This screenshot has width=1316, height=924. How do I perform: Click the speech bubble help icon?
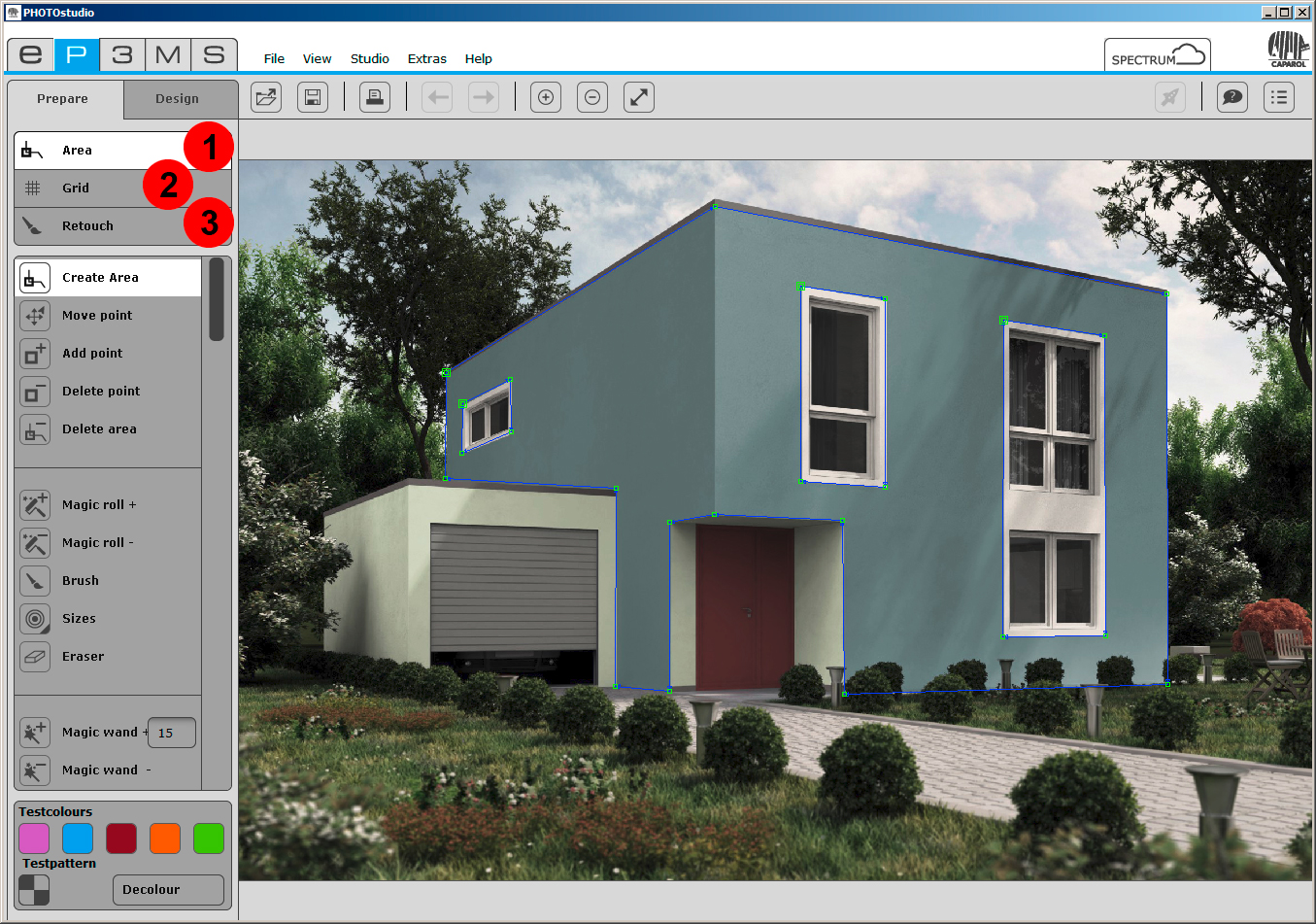(1232, 97)
